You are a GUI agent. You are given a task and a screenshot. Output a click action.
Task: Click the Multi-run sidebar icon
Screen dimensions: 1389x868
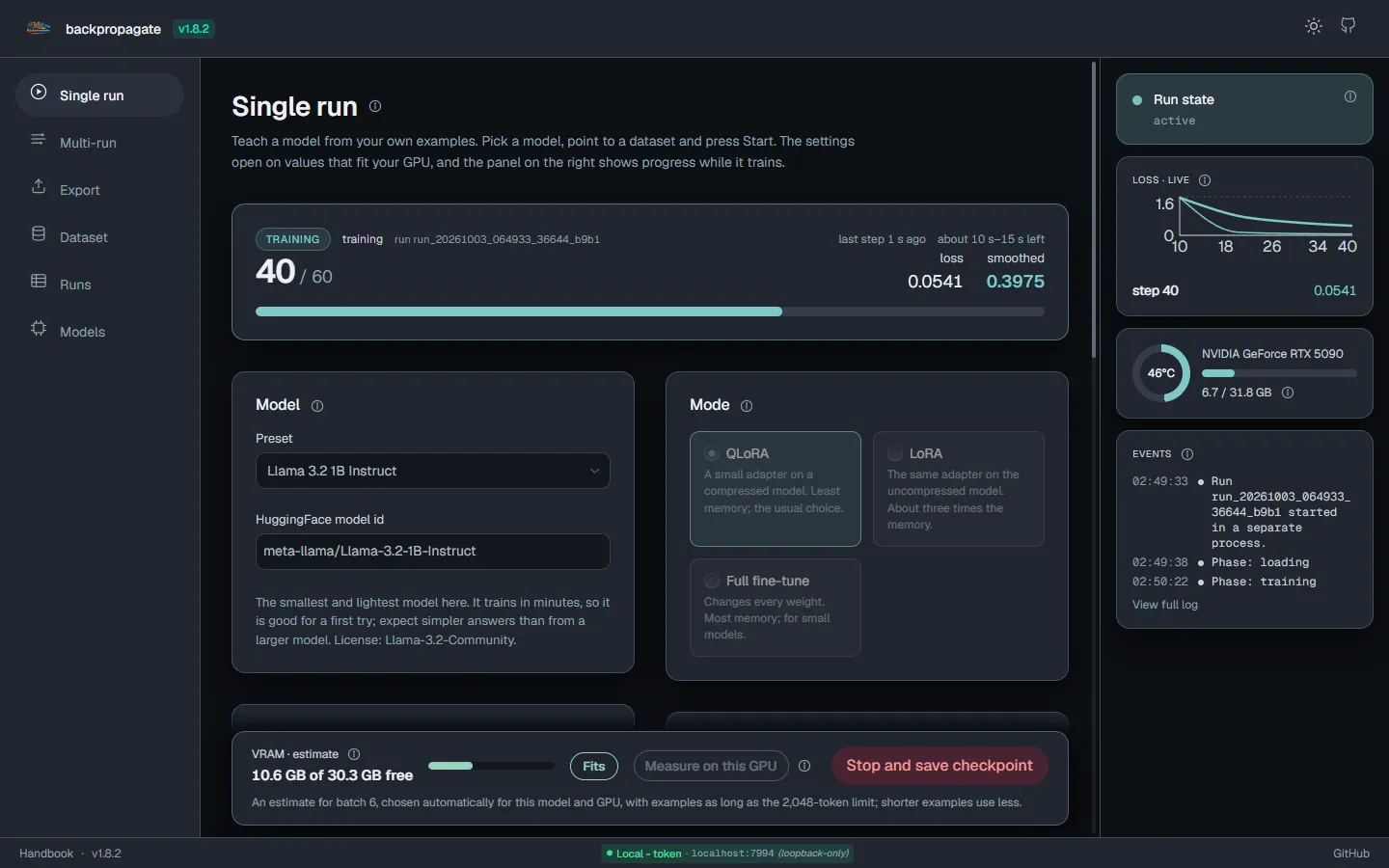[x=39, y=140]
